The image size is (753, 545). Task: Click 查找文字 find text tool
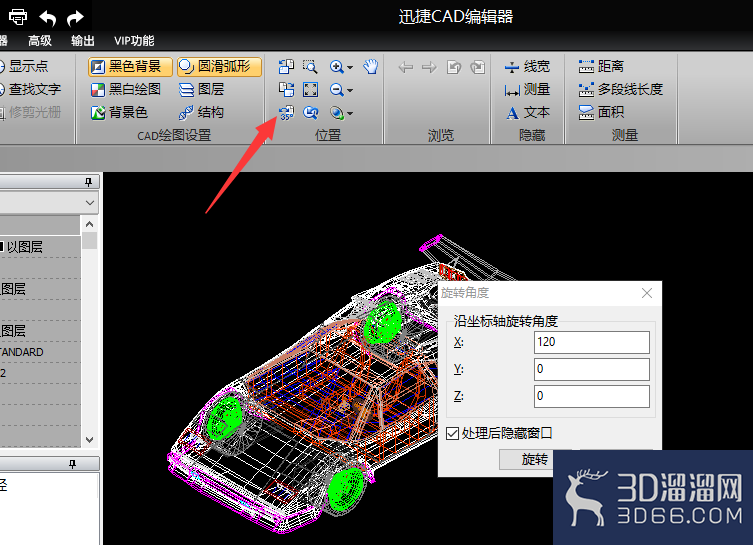pyautogui.click(x=30, y=89)
